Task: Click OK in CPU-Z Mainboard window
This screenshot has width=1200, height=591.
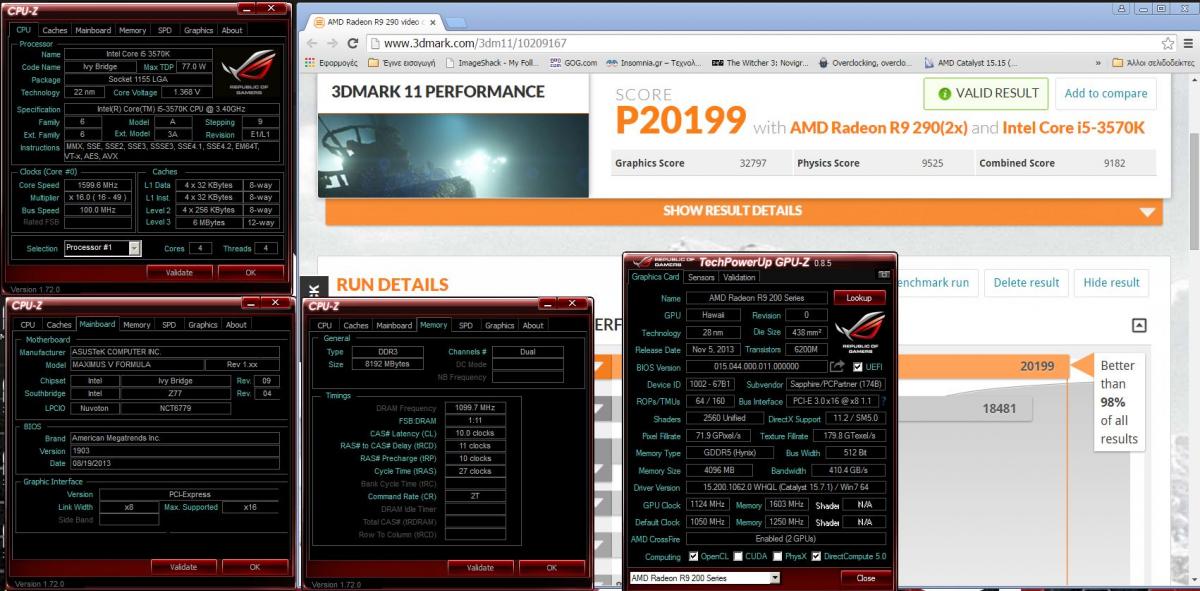Action: coord(255,567)
